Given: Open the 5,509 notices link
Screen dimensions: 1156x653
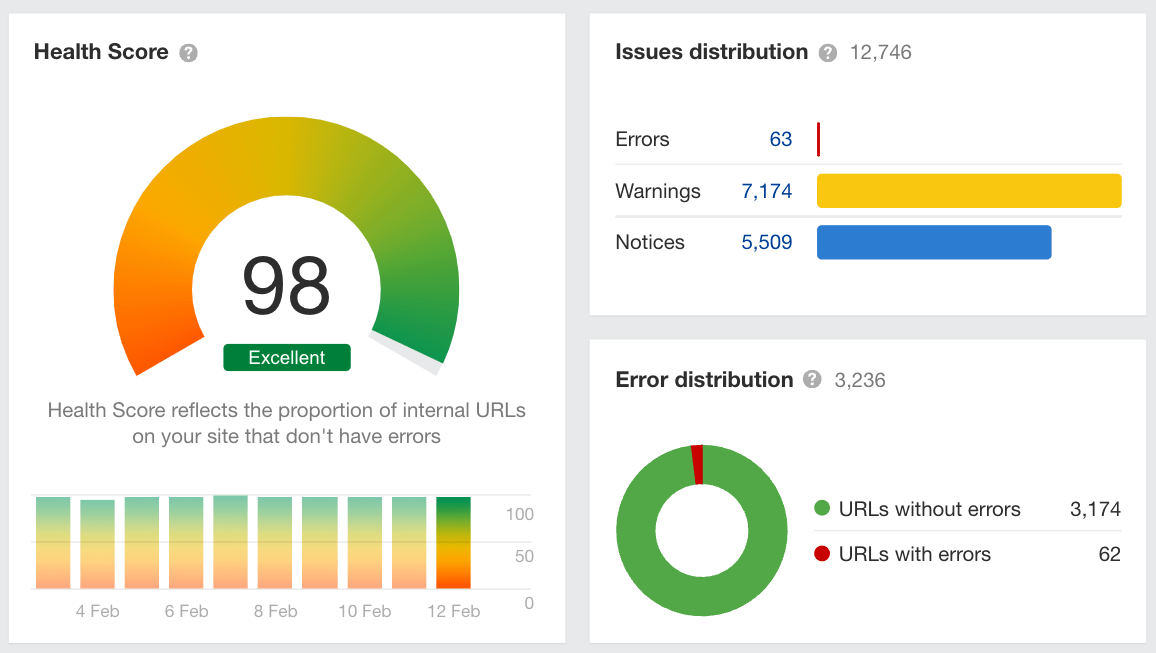Looking at the screenshot, I should 767,242.
